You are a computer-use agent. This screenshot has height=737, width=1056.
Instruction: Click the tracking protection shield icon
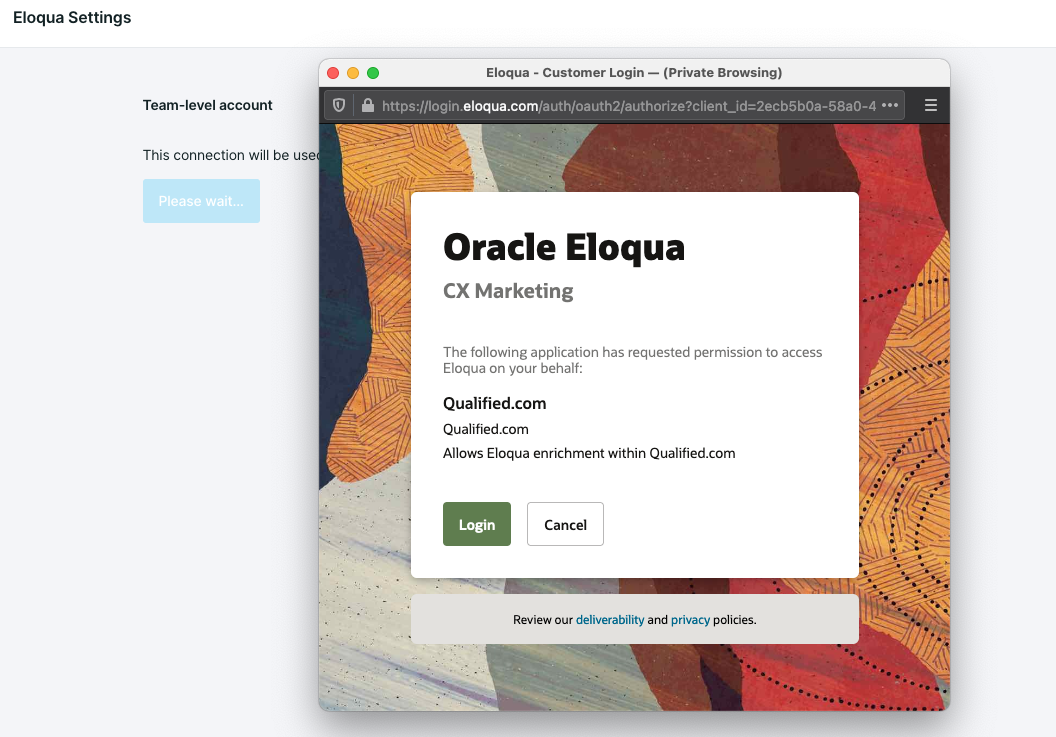pyautogui.click(x=339, y=105)
